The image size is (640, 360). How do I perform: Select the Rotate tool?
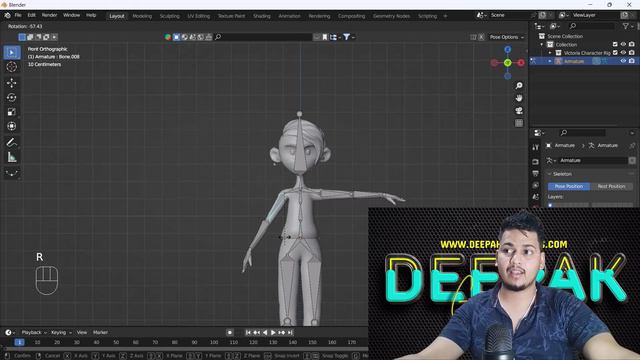point(12,98)
